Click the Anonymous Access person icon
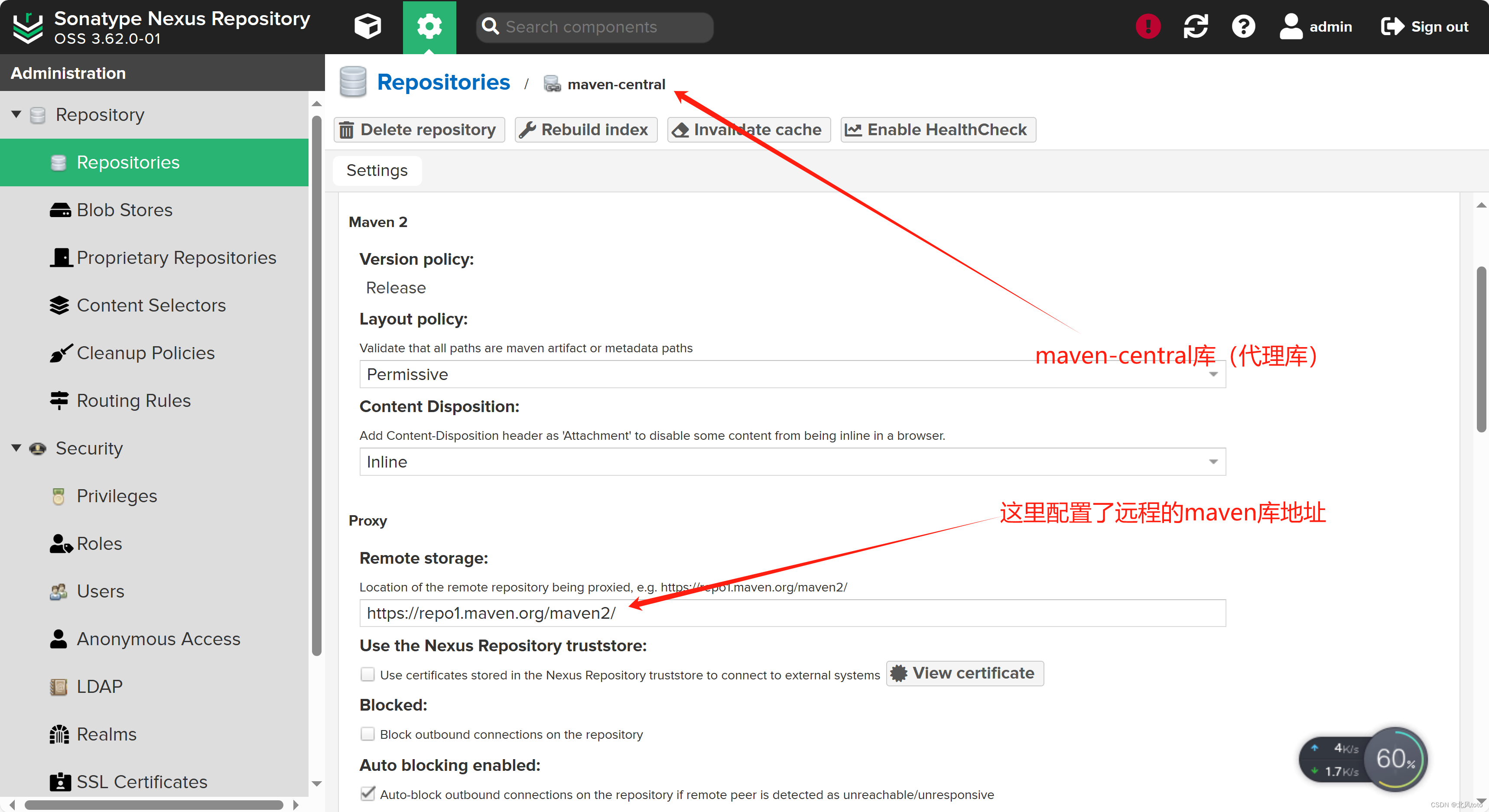This screenshot has width=1489, height=812. 59,639
